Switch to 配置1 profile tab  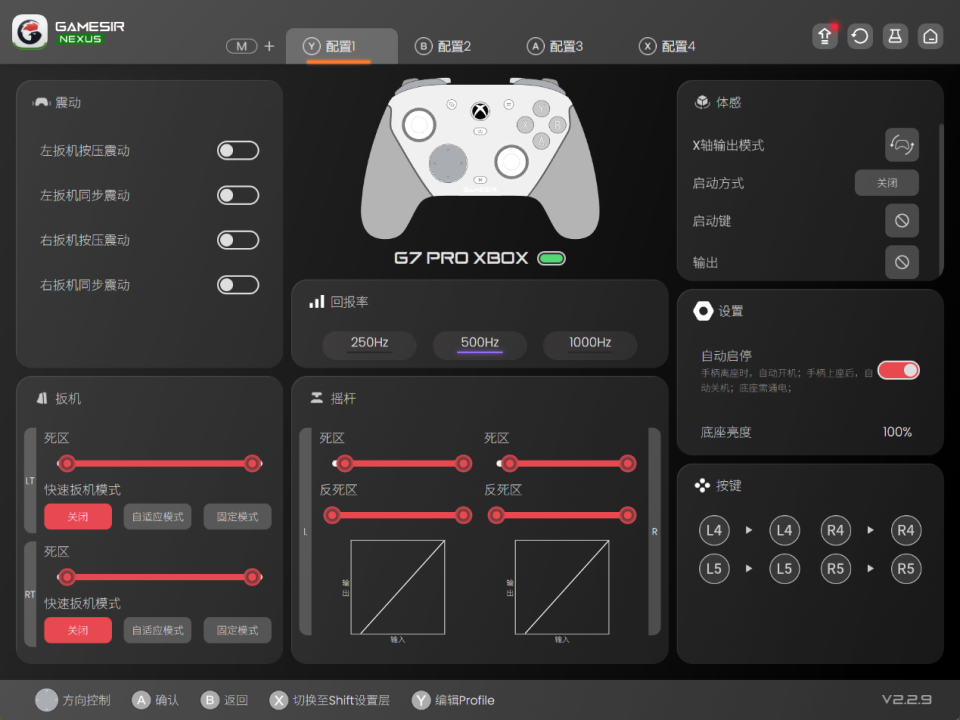tap(342, 46)
